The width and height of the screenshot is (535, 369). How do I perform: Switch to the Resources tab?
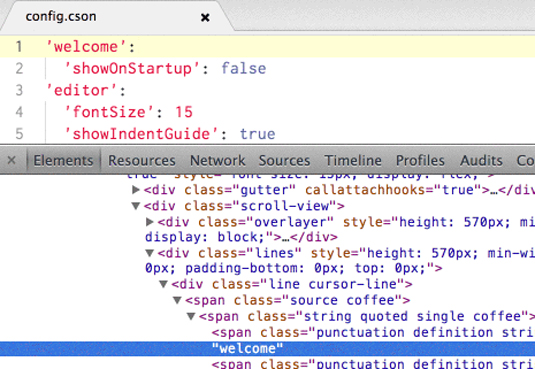point(142,160)
